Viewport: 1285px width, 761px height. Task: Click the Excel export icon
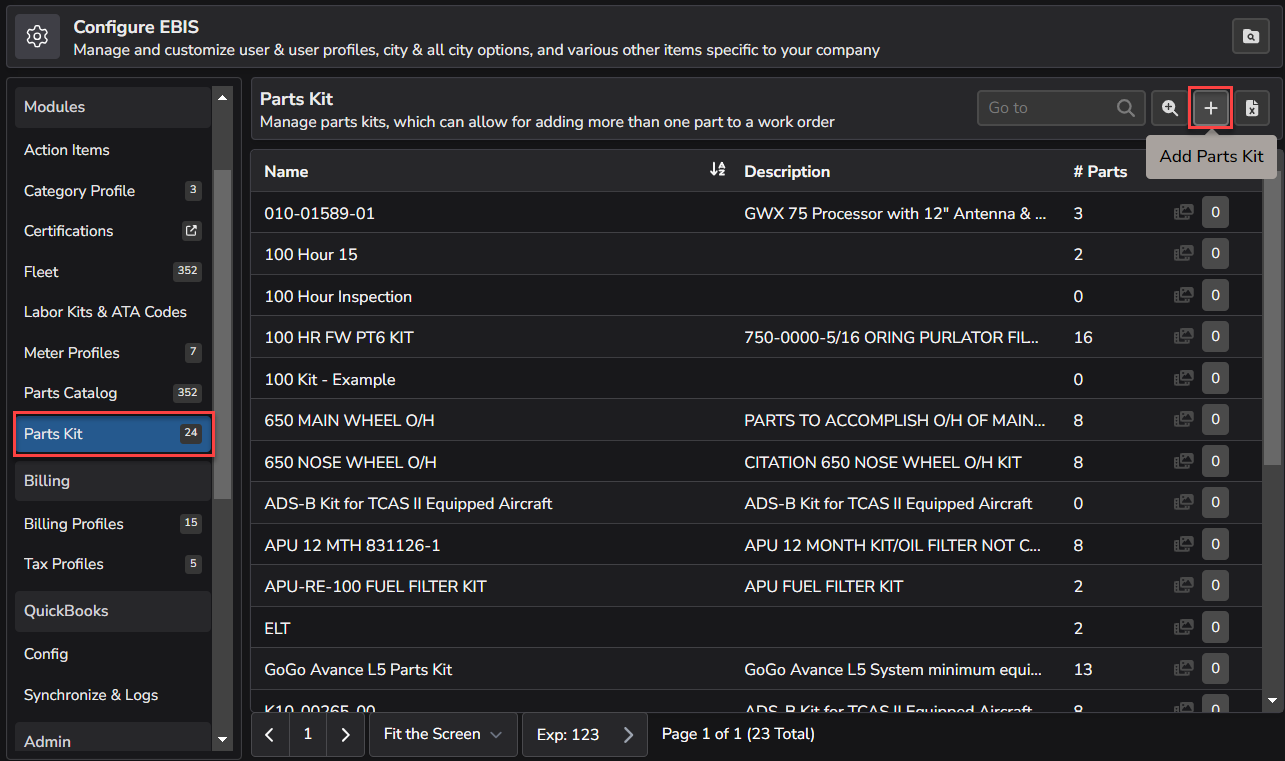coord(1251,107)
